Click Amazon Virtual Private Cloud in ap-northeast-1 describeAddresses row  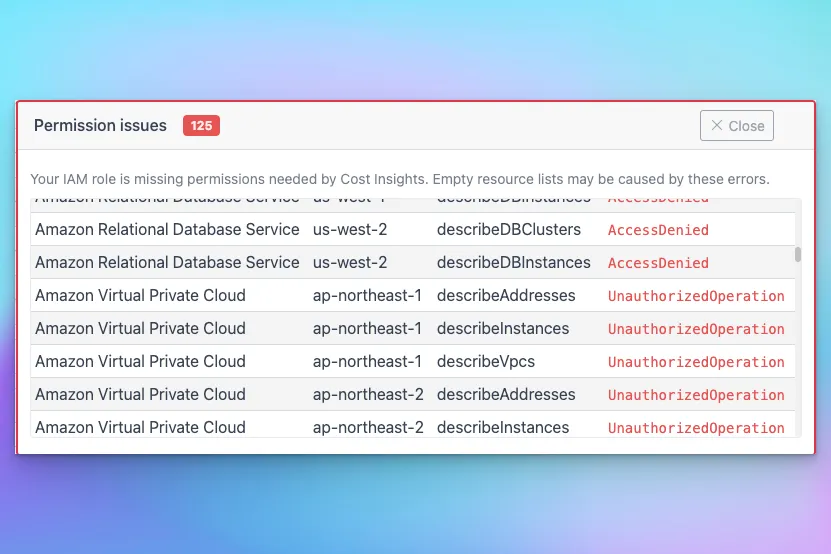coord(140,295)
